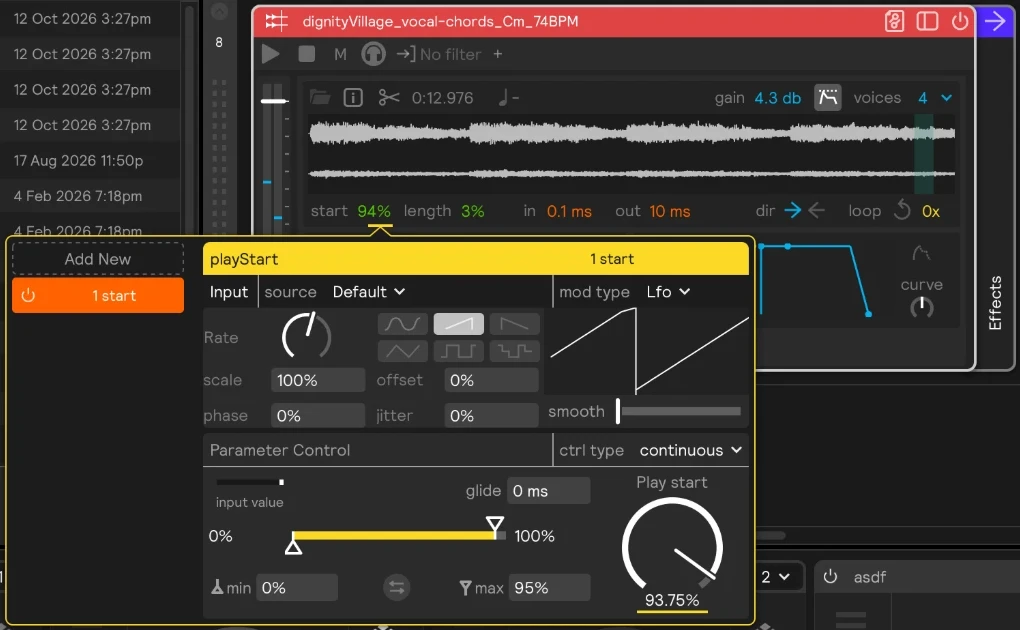
Task: Adjust the curve knob
Action: click(x=922, y=307)
